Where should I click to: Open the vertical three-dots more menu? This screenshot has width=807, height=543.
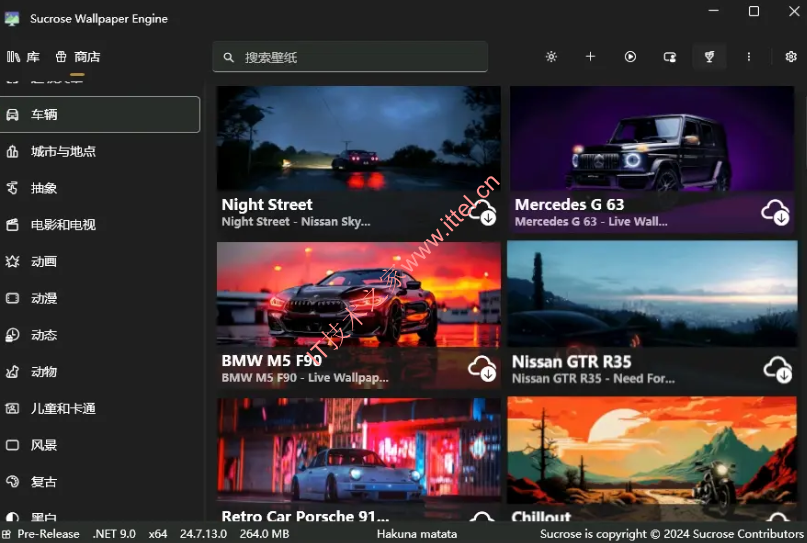(x=749, y=57)
